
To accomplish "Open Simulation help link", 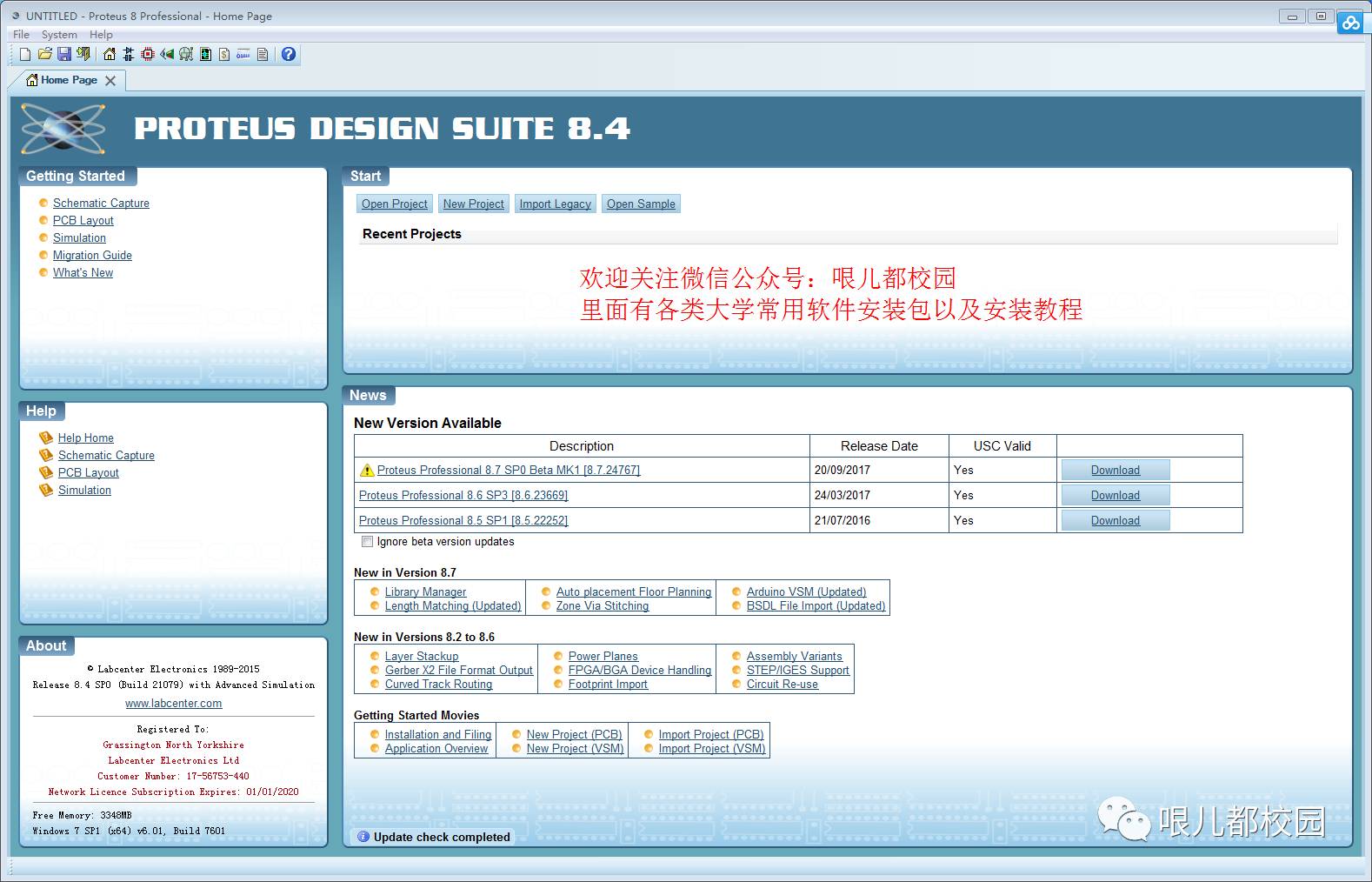I will (84, 490).
